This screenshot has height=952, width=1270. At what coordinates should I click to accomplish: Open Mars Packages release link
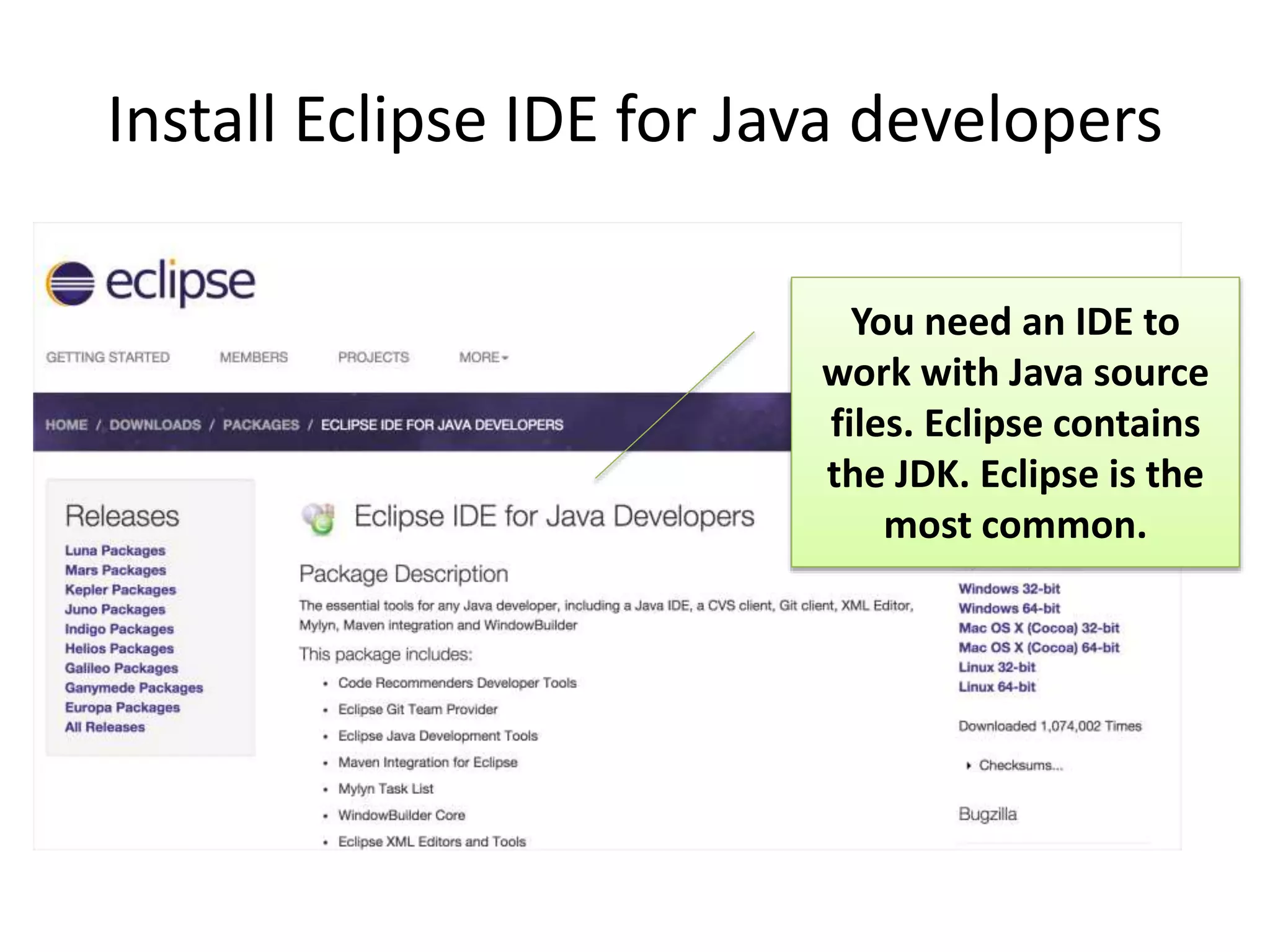pos(115,570)
